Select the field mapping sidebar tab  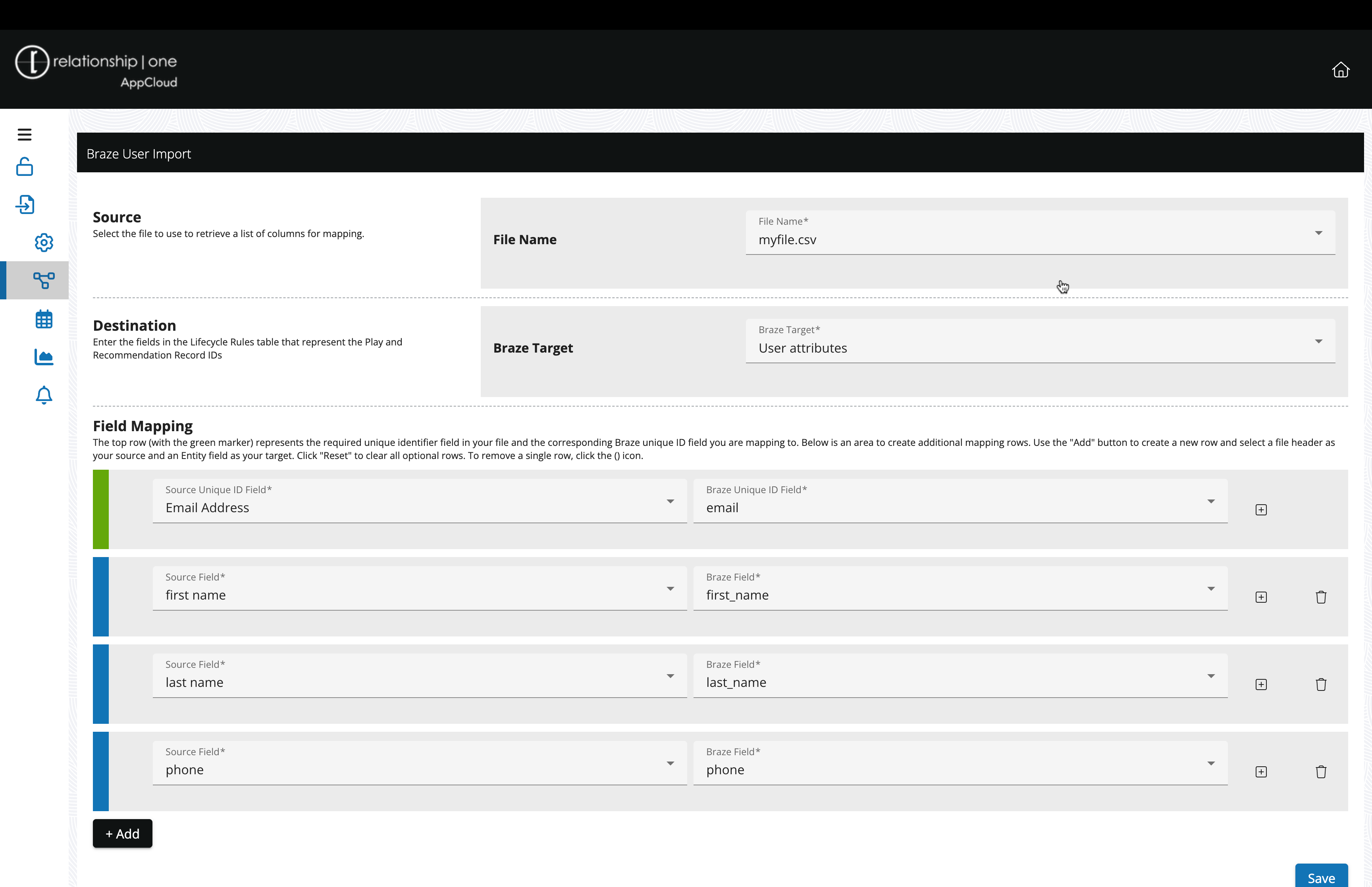pos(44,280)
